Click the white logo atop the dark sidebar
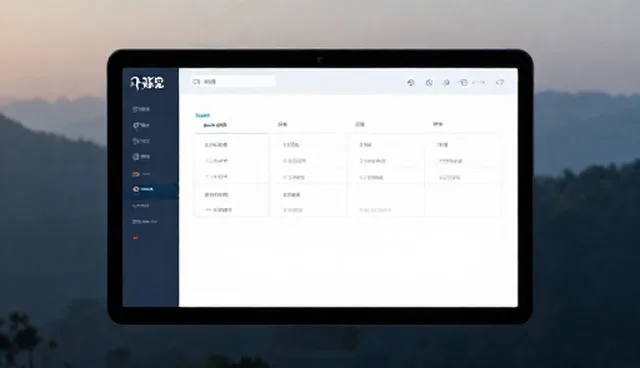The height and width of the screenshot is (368, 640). pyautogui.click(x=147, y=83)
